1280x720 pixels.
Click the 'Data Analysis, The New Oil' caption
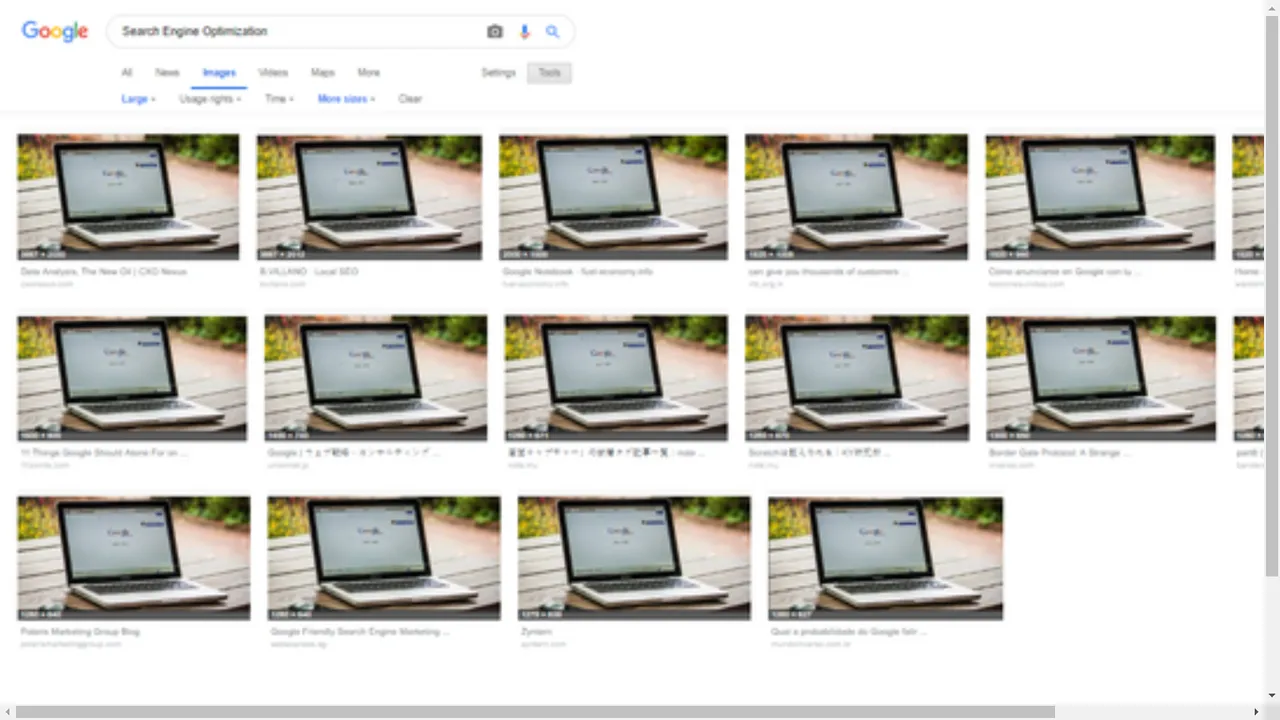click(103, 271)
